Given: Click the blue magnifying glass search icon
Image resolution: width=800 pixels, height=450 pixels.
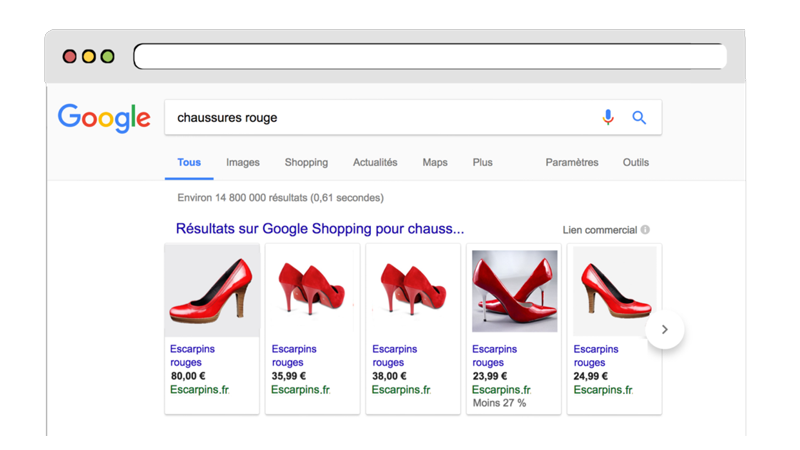Looking at the screenshot, I should [639, 118].
